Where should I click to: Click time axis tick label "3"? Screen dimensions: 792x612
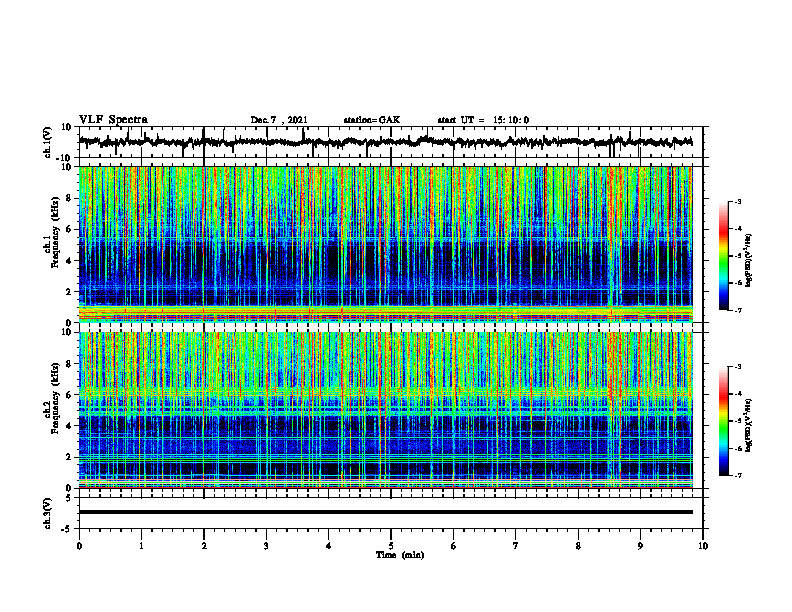click(266, 546)
